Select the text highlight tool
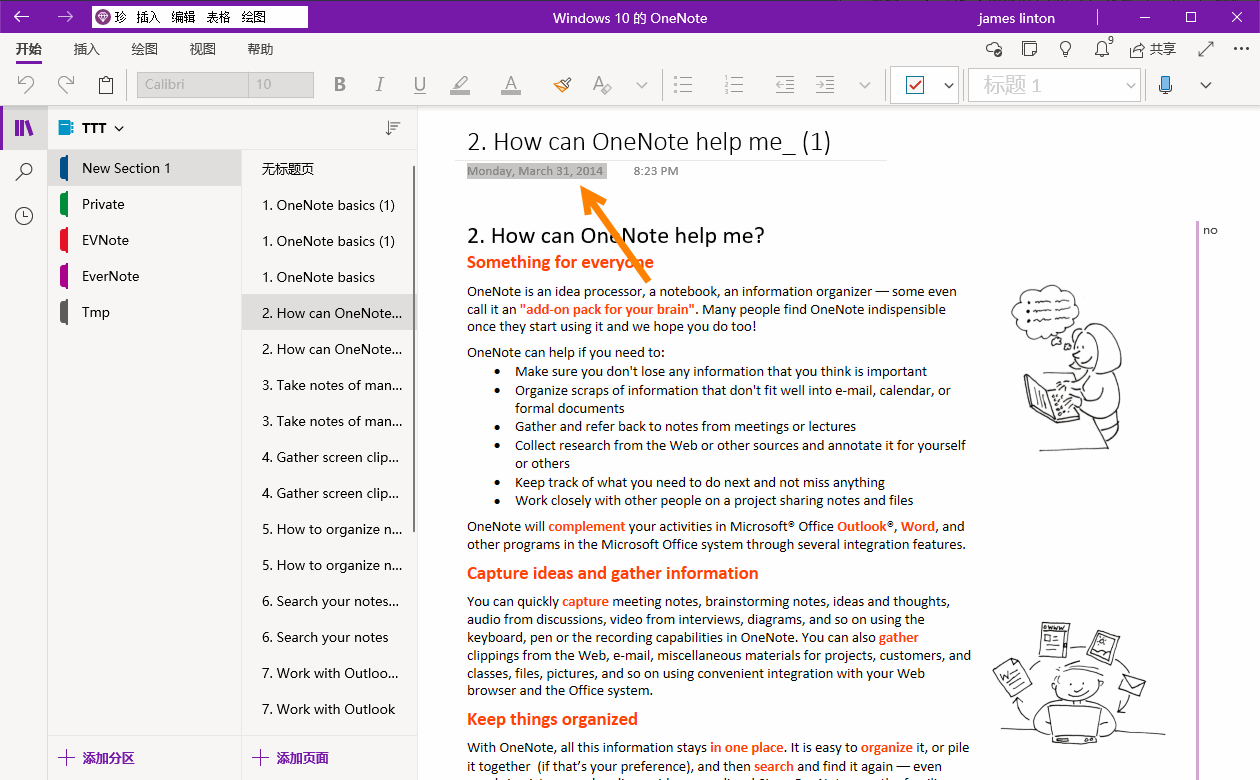1260x780 pixels. tap(459, 84)
